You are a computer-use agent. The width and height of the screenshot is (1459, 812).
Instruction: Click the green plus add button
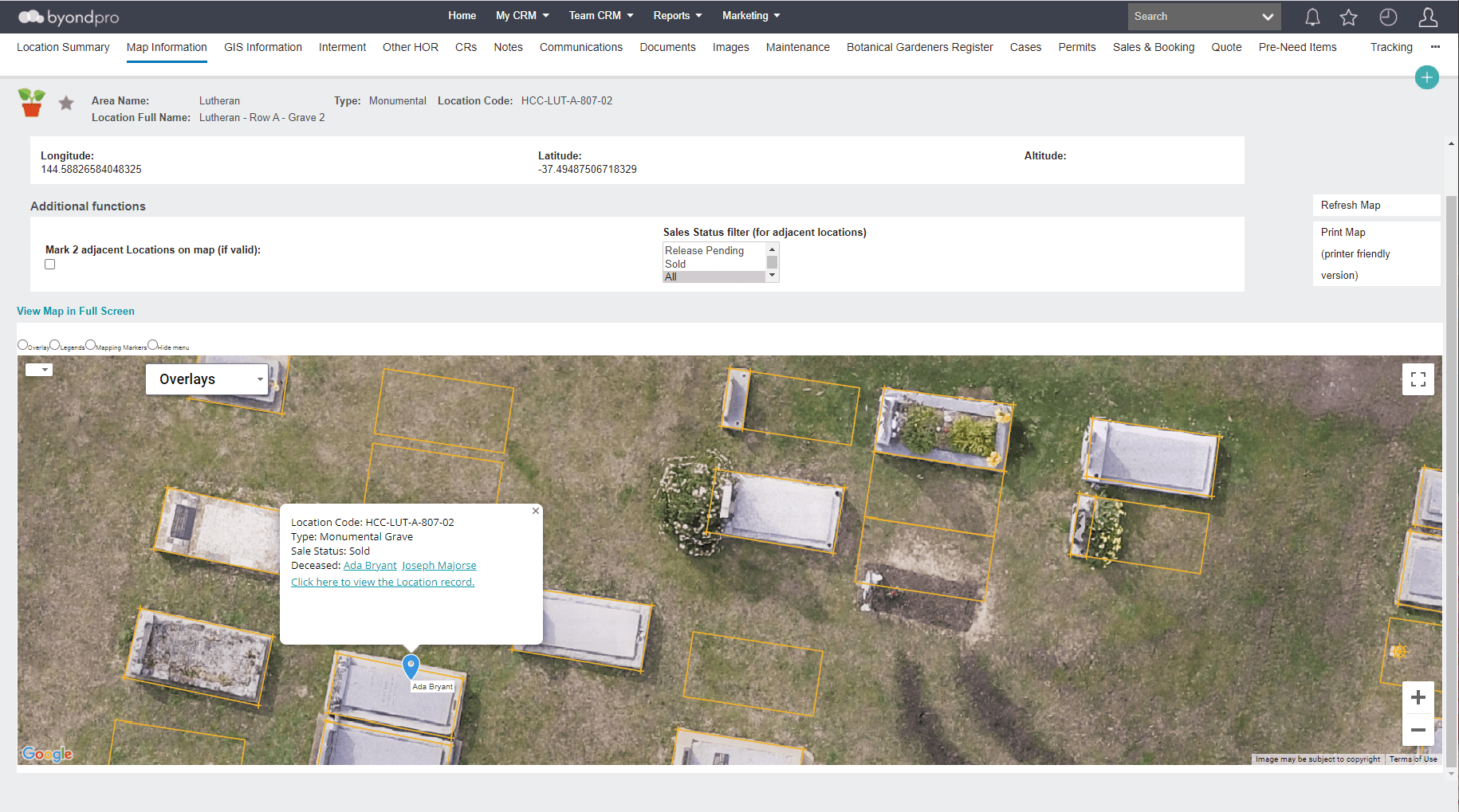[x=1426, y=77]
